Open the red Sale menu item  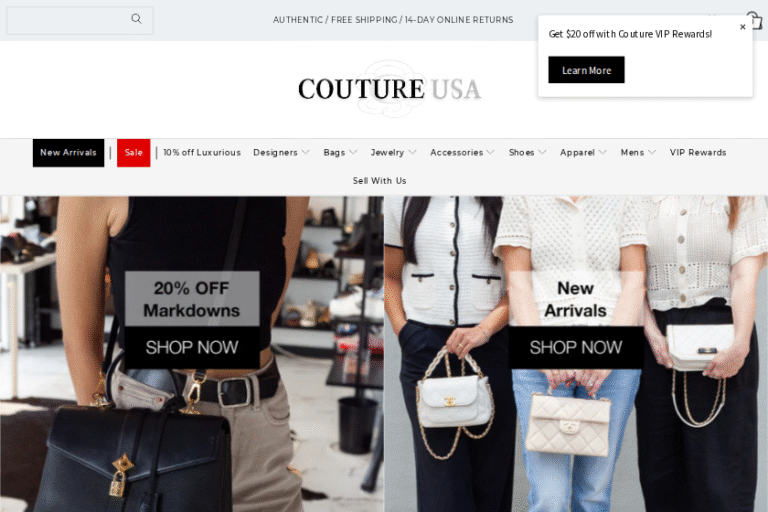pyautogui.click(x=134, y=153)
